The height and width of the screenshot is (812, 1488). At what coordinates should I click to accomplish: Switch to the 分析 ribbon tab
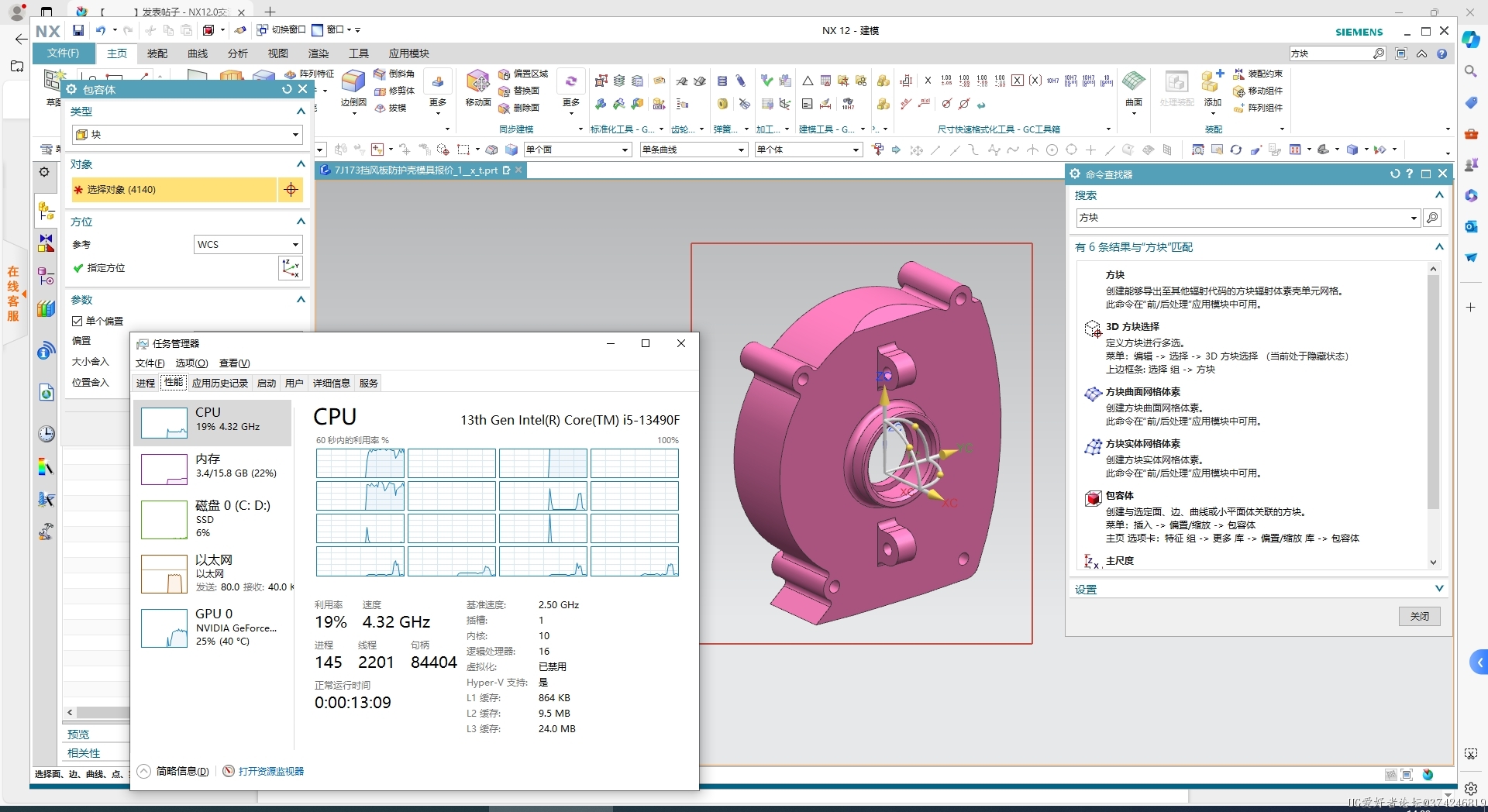coord(238,53)
